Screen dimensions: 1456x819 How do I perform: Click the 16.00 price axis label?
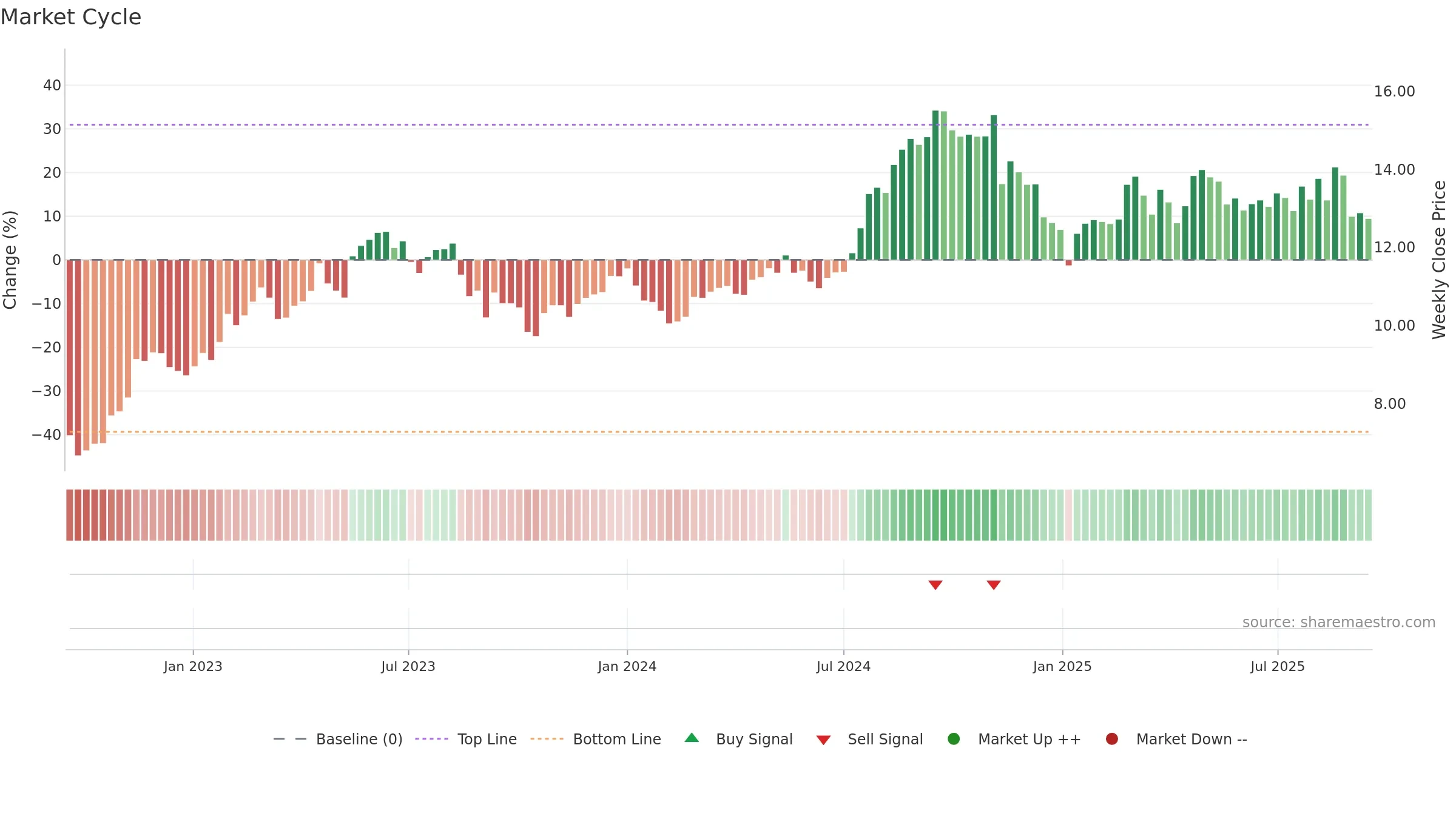click(x=1394, y=92)
